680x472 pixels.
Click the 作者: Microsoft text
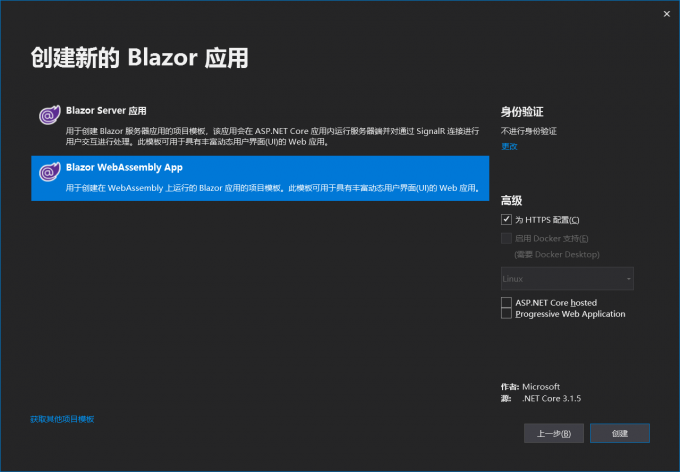coord(530,387)
